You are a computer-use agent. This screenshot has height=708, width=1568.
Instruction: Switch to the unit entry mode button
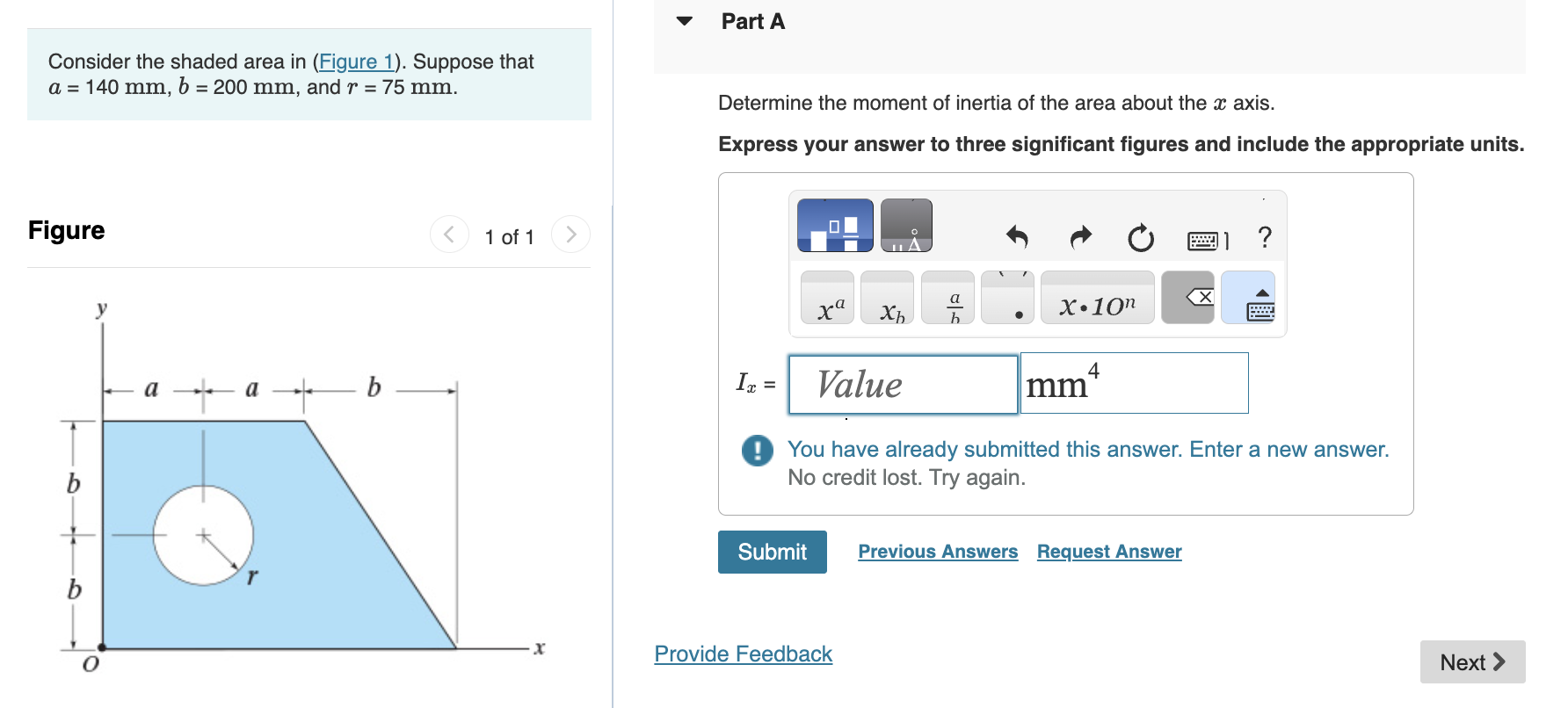pyautogui.click(x=905, y=225)
